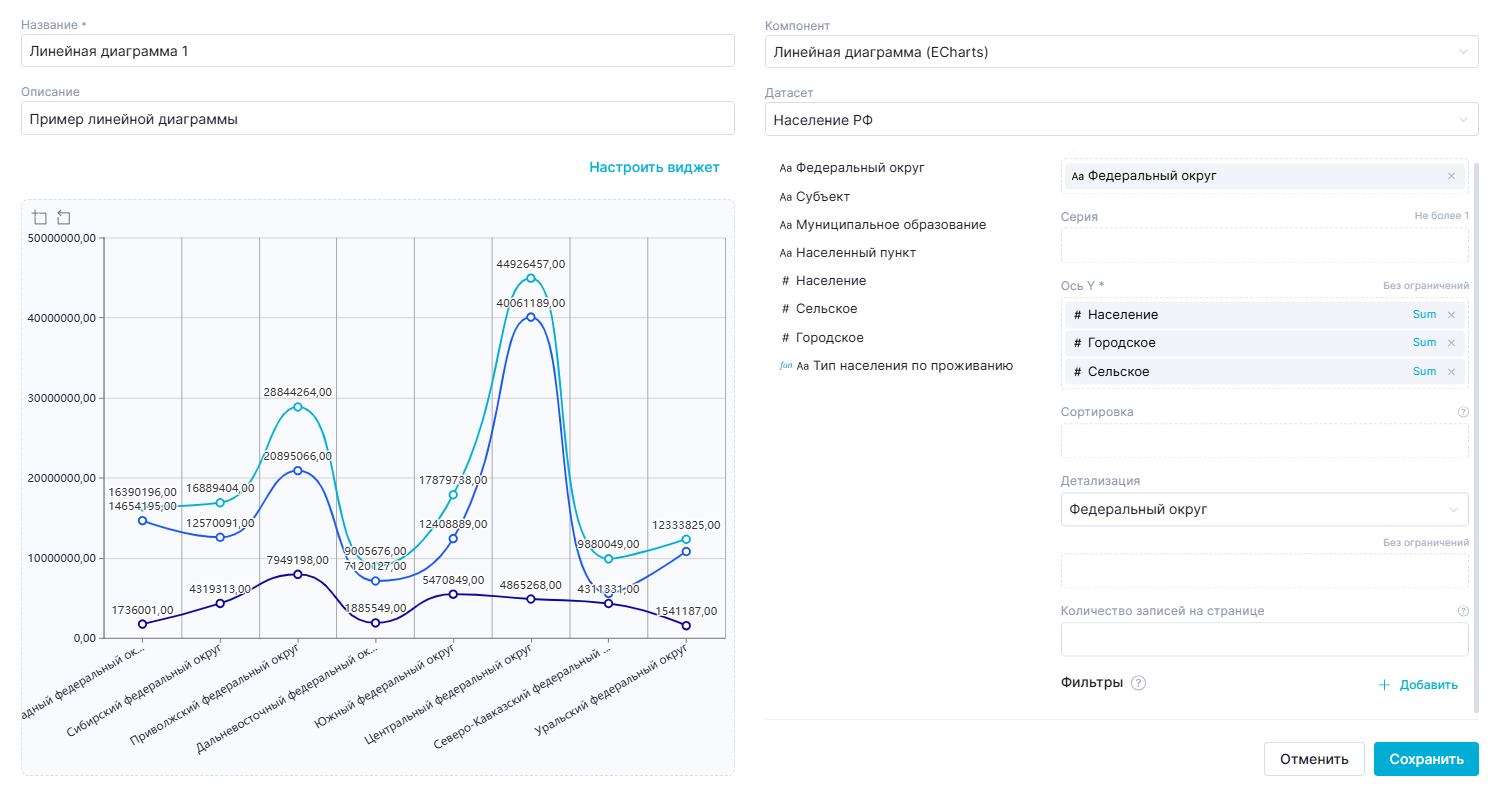Select the Муниципальное образование field in list
Viewport: 1500px width, 792px height.
[x=890, y=225]
